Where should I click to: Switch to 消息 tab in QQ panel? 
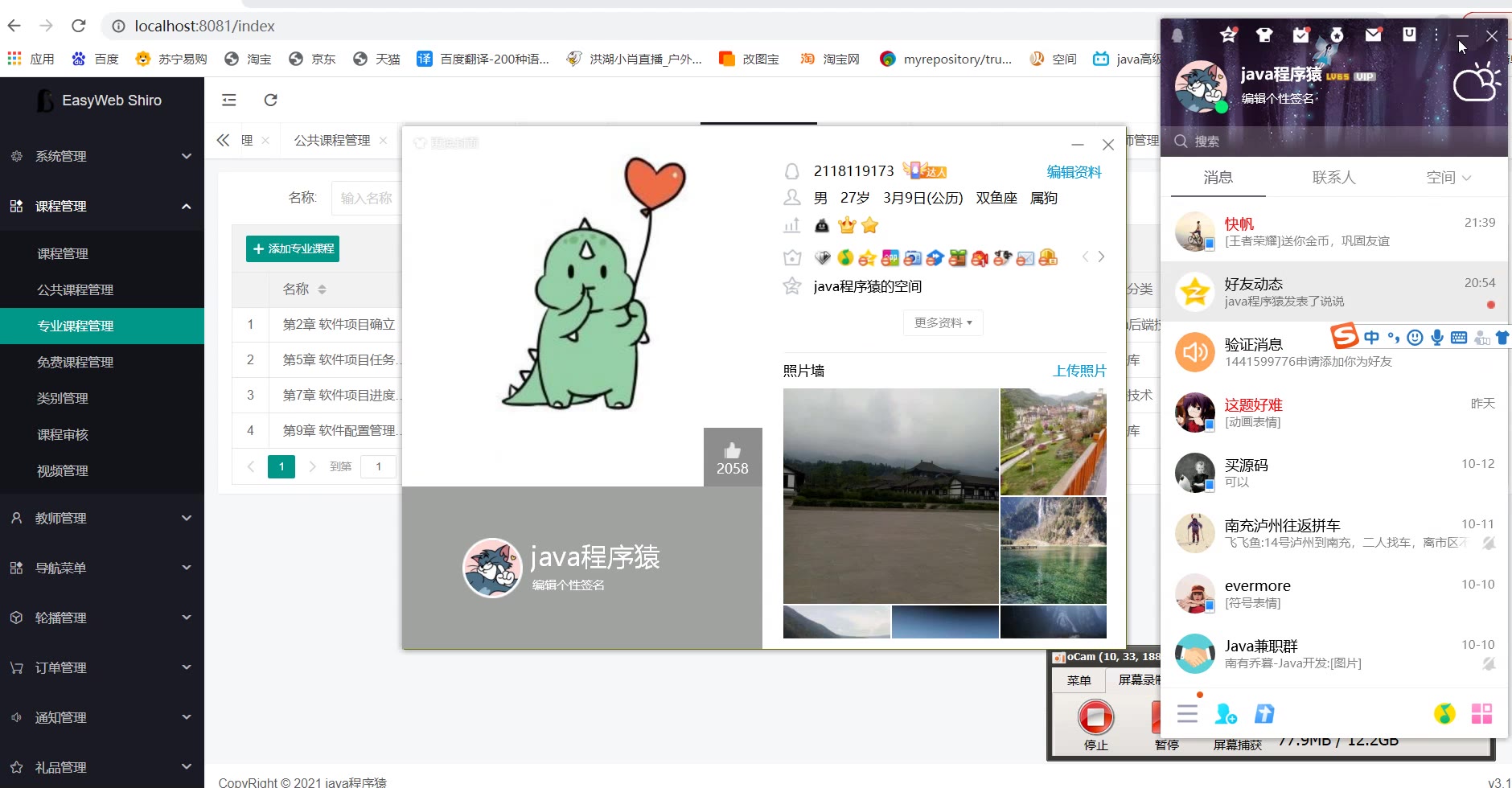click(x=1218, y=178)
